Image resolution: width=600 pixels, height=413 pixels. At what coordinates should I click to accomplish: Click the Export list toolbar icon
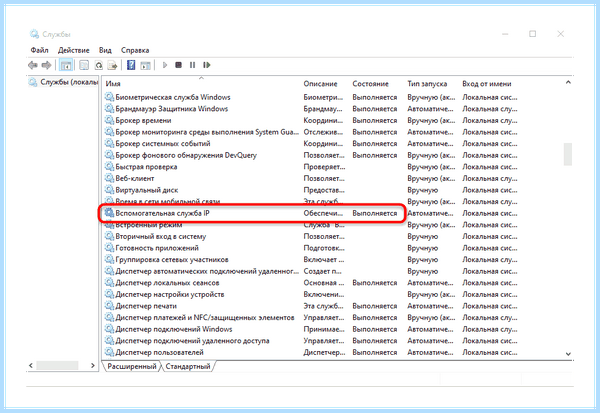click(112, 65)
